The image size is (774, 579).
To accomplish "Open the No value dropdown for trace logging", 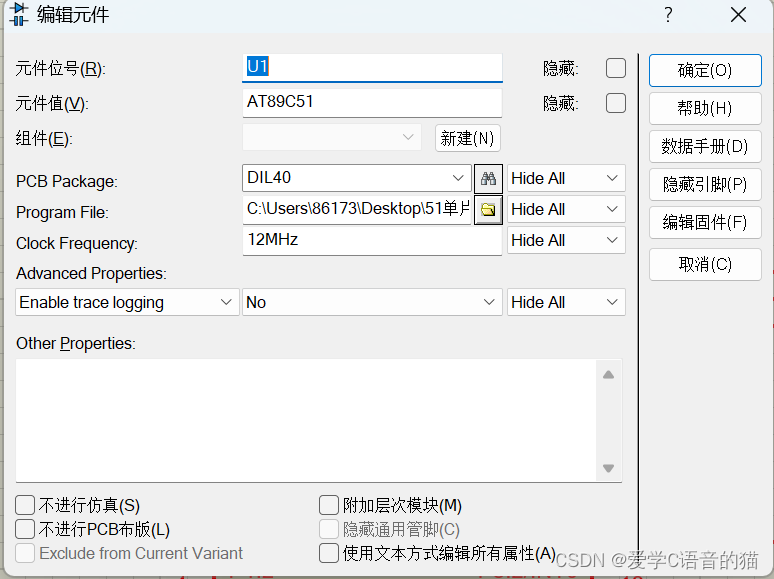I will pos(372,302).
